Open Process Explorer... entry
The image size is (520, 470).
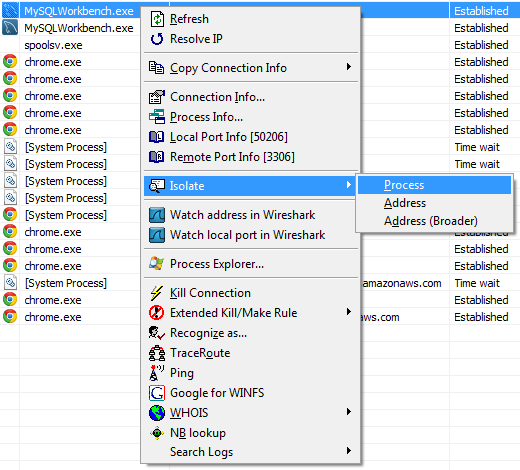252,264
